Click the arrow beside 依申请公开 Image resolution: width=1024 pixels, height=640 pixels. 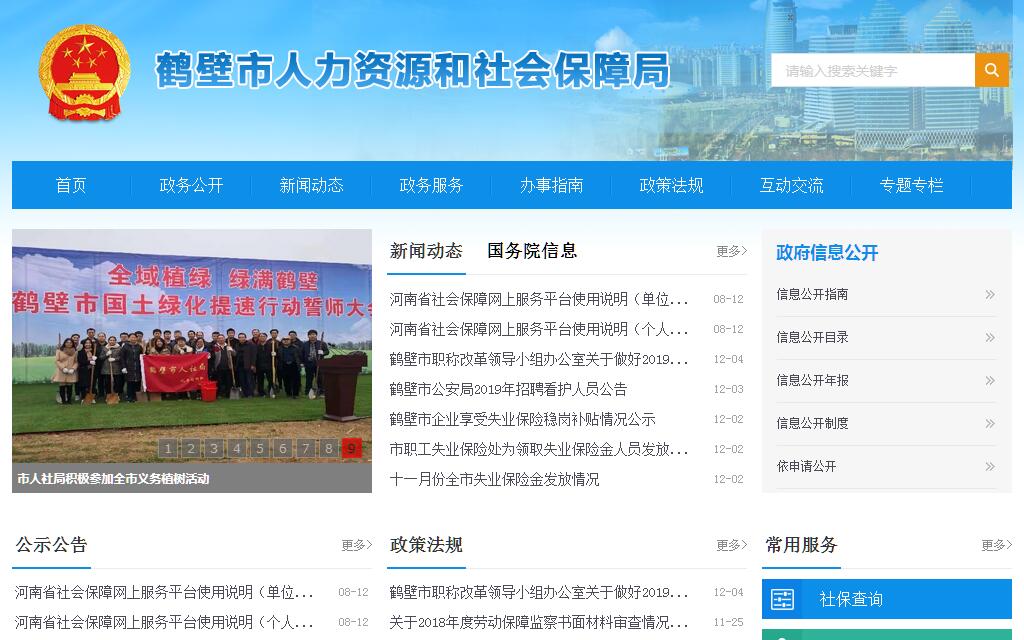point(989,466)
